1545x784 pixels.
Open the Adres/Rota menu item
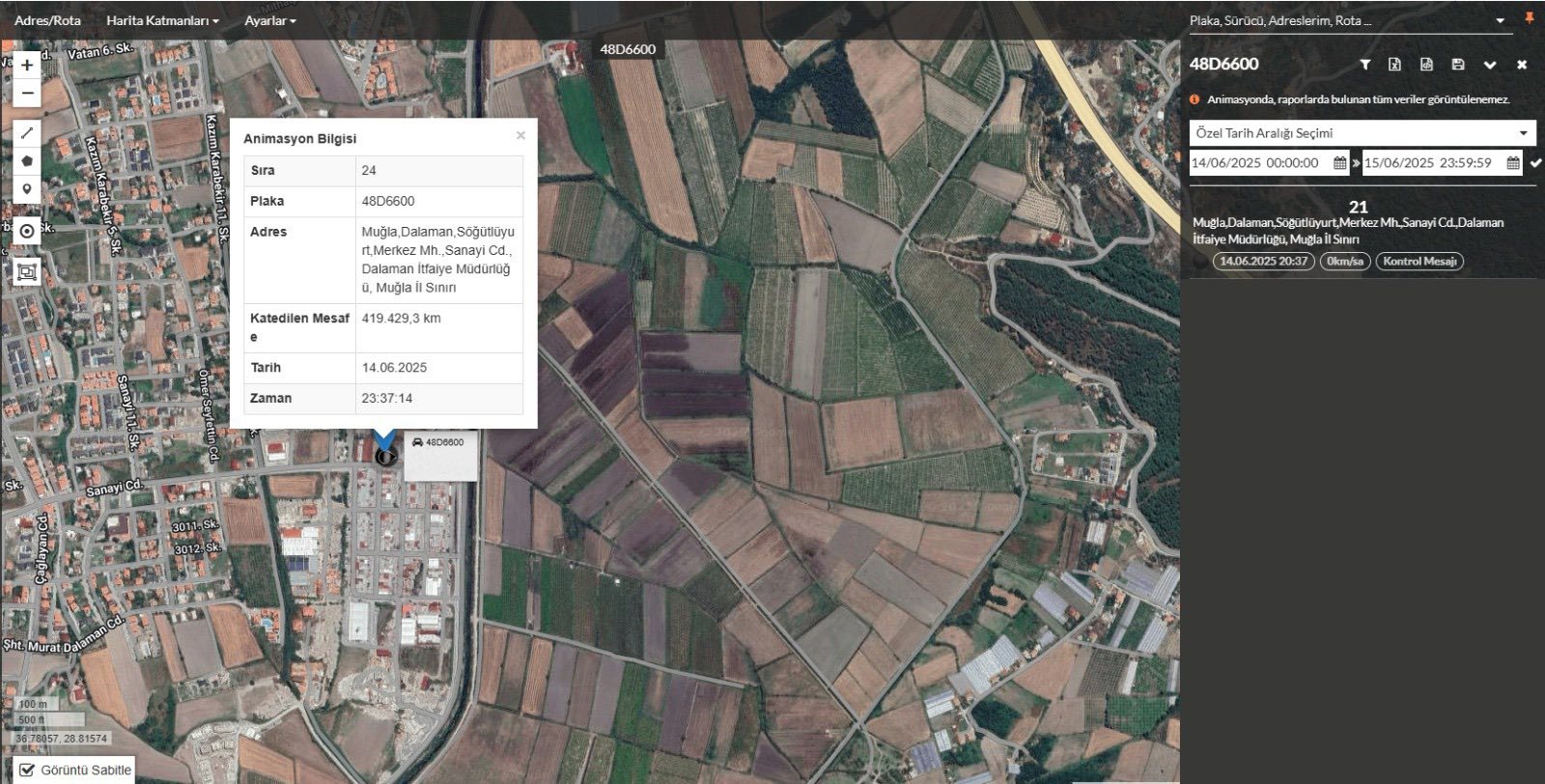pos(48,20)
